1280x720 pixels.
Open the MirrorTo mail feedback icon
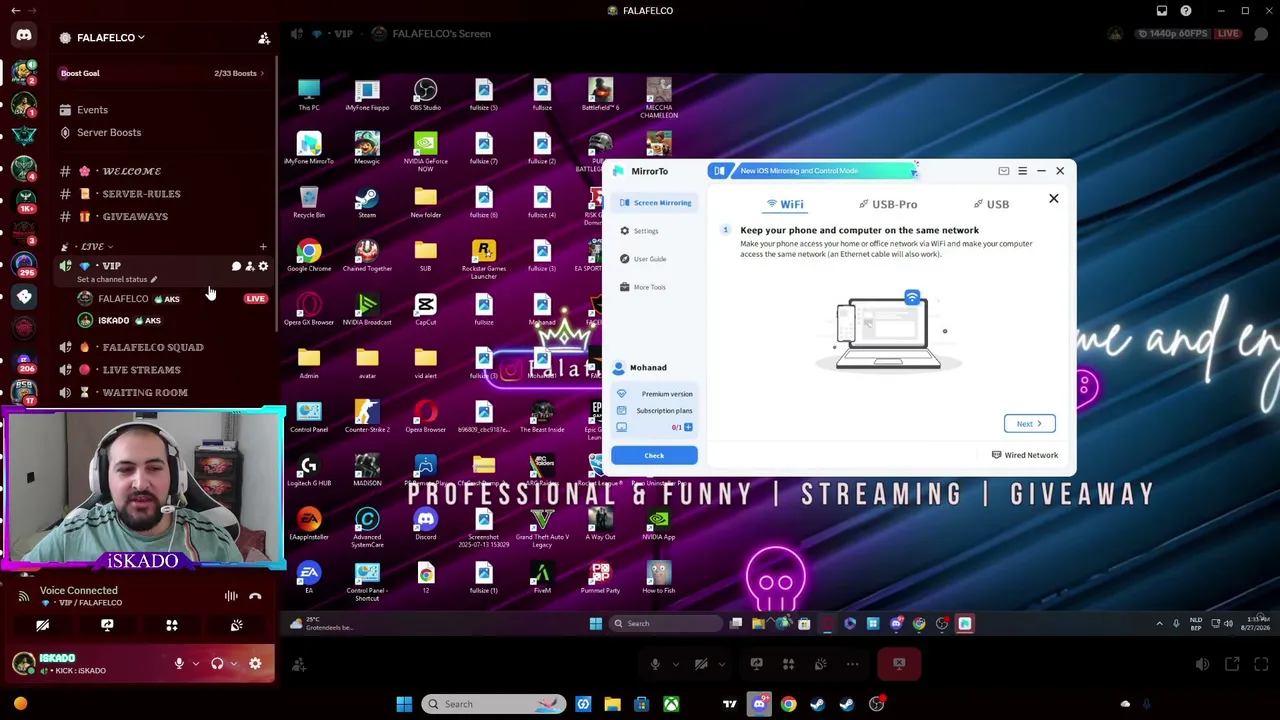click(x=1004, y=171)
